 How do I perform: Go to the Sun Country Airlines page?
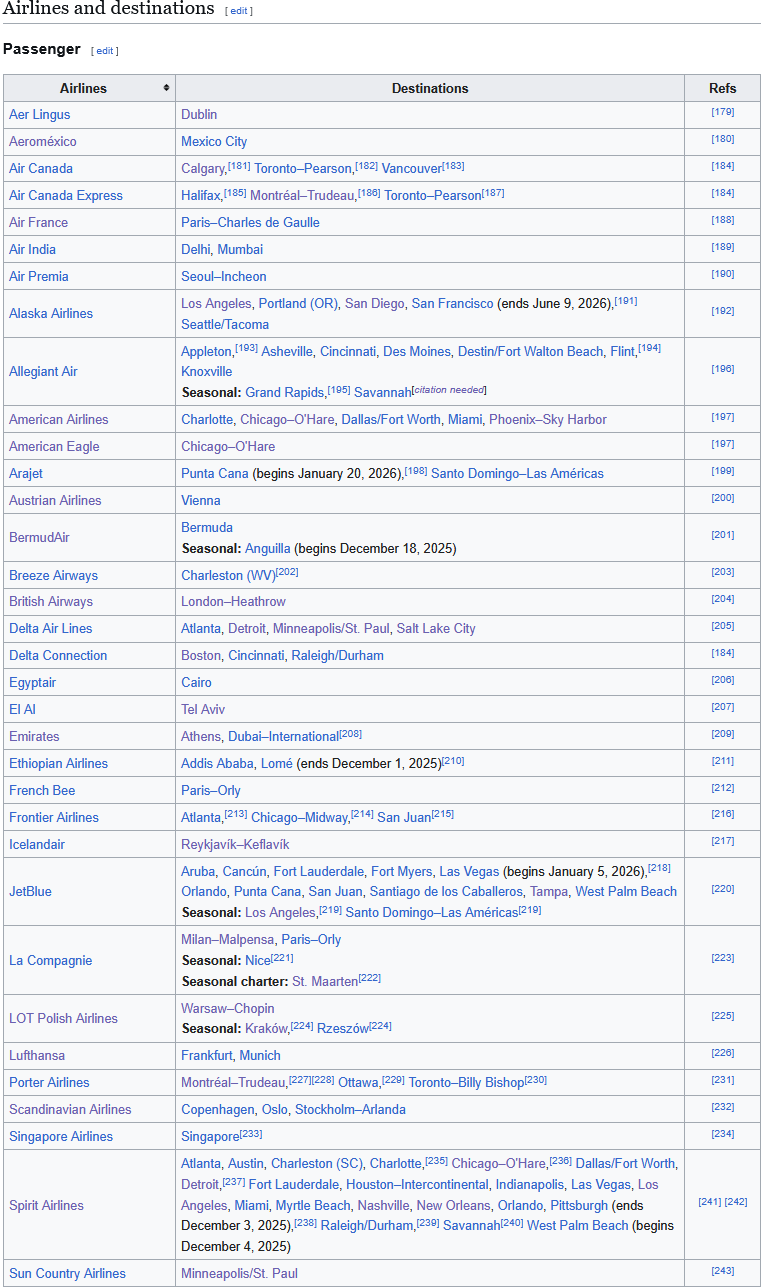67,1274
